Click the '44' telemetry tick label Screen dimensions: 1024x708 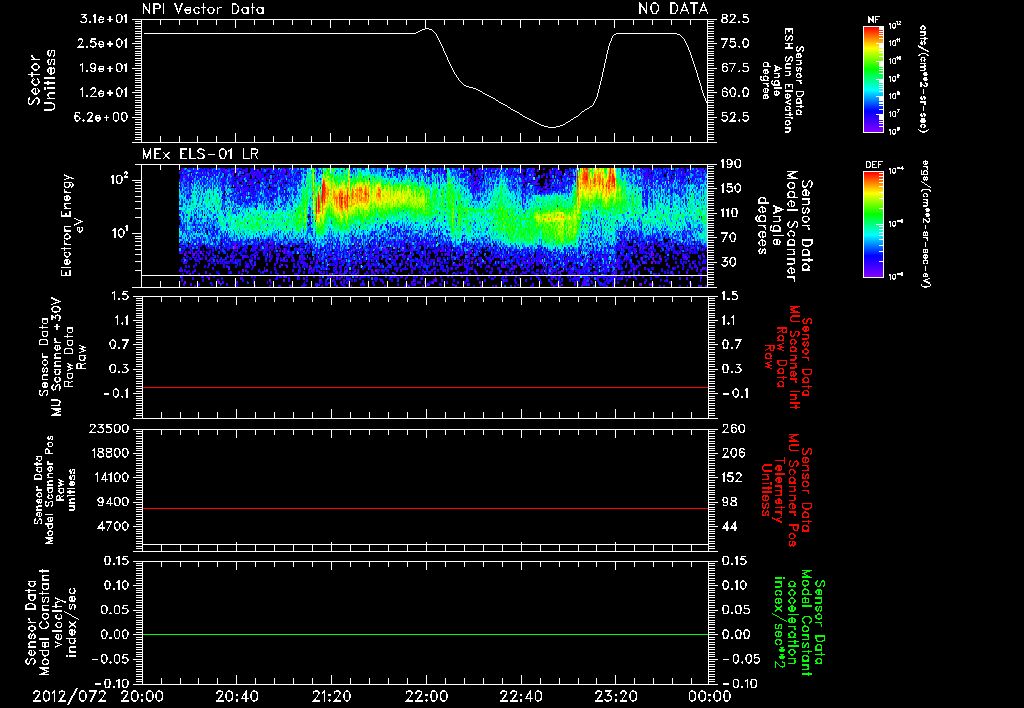pyautogui.click(x=730, y=526)
